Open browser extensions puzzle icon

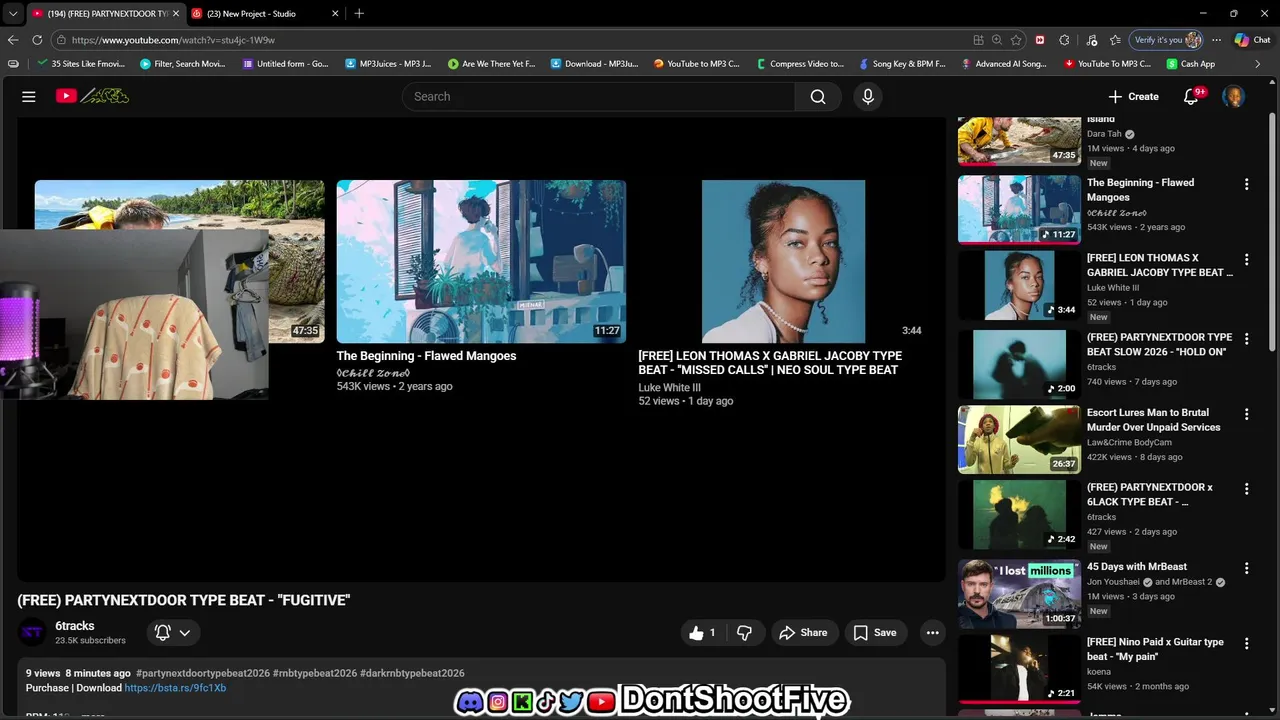coord(1064,40)
